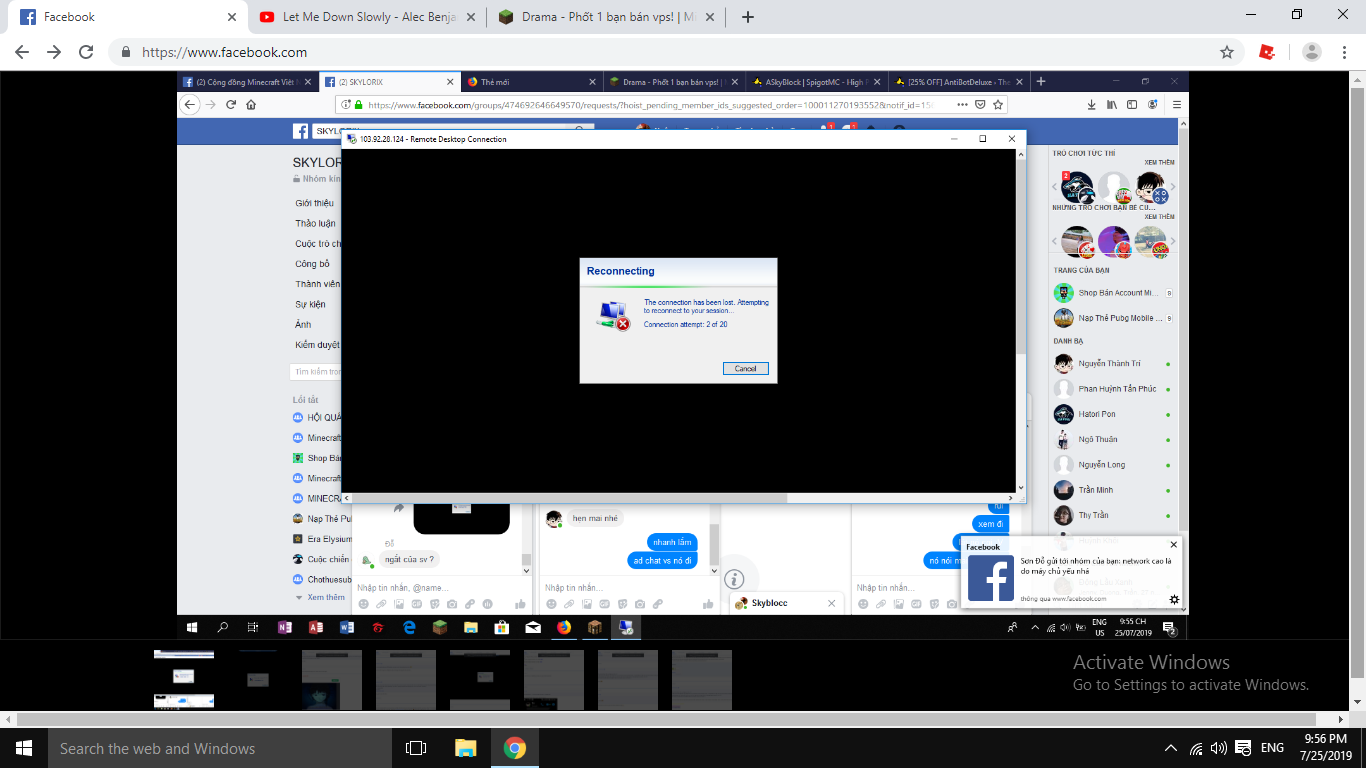The image size is (1366, 768).
Task: Open a new Chrome tab
Action: tap(748, 17)
